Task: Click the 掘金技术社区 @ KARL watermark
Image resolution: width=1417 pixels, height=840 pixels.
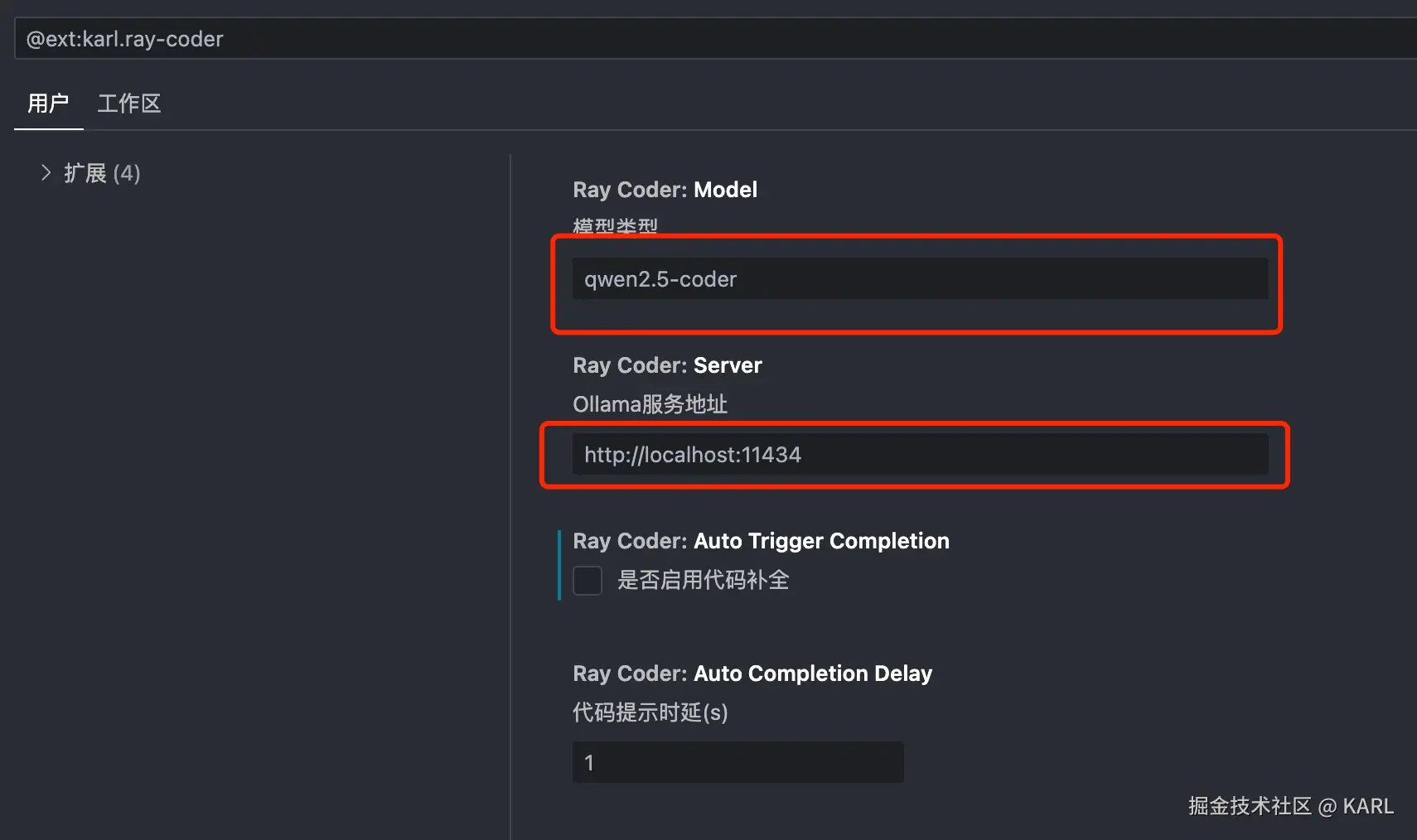Action: click(x=1290, y=806)
